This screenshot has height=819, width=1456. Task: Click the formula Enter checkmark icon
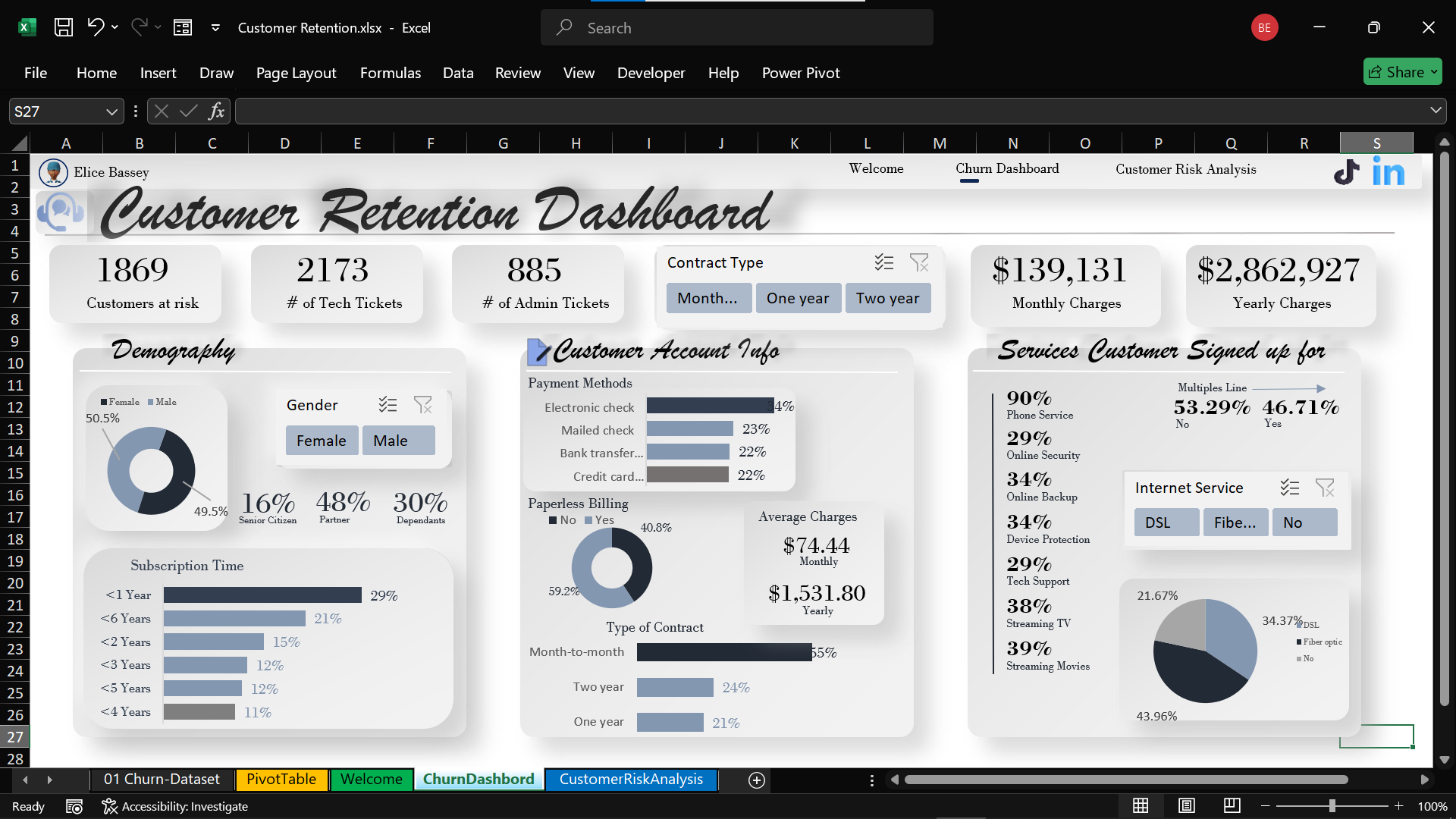(x=188, y=111)
